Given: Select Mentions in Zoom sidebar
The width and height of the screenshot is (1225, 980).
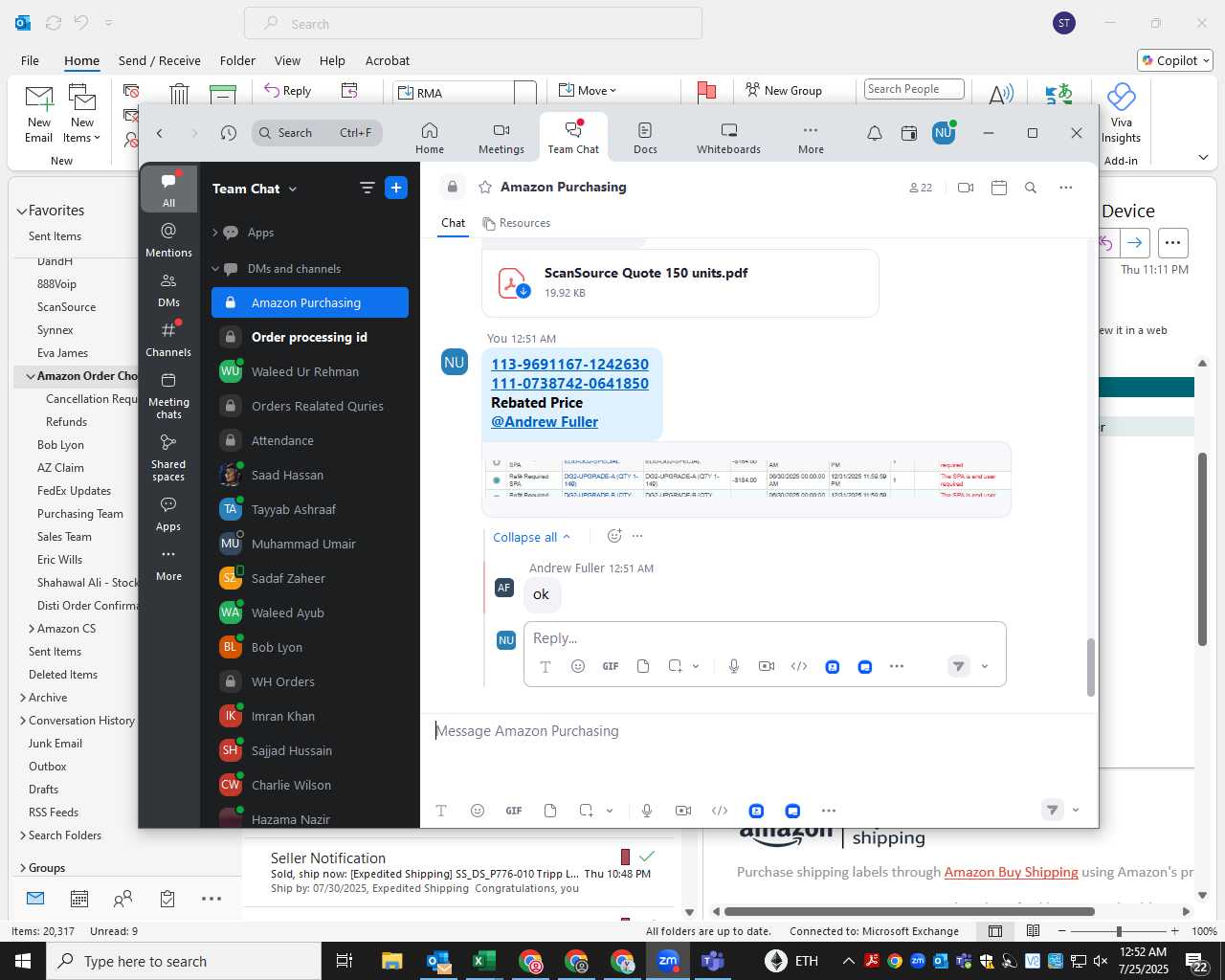Looking at the screenshot, I should click(168, 240).
